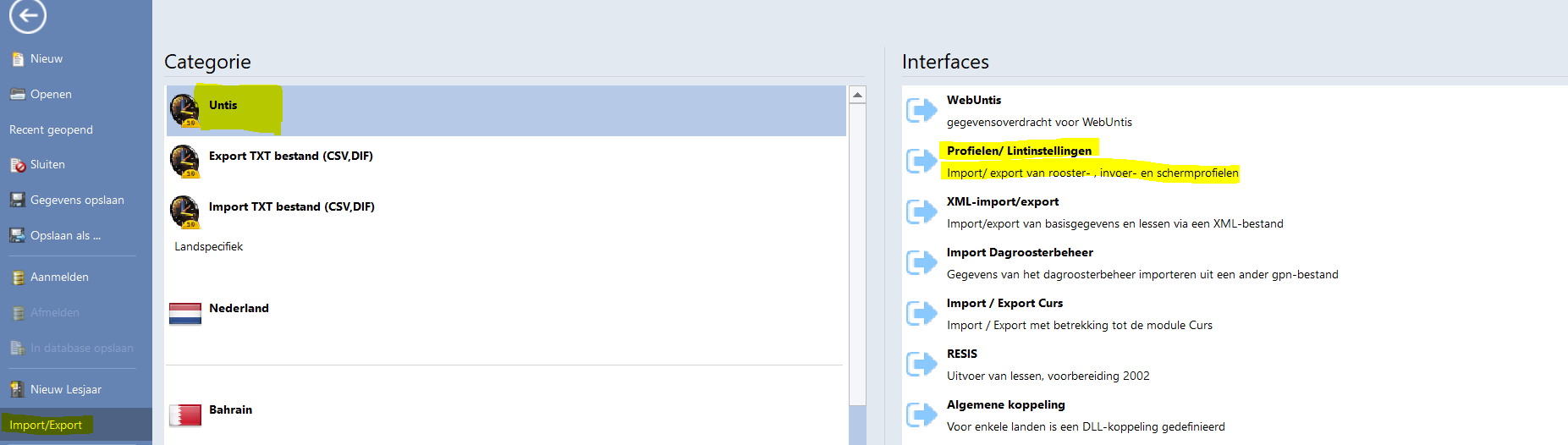The image size is (1568, 445).
Task: Go back with the circled arrow button
Action: tap(28, 14)
